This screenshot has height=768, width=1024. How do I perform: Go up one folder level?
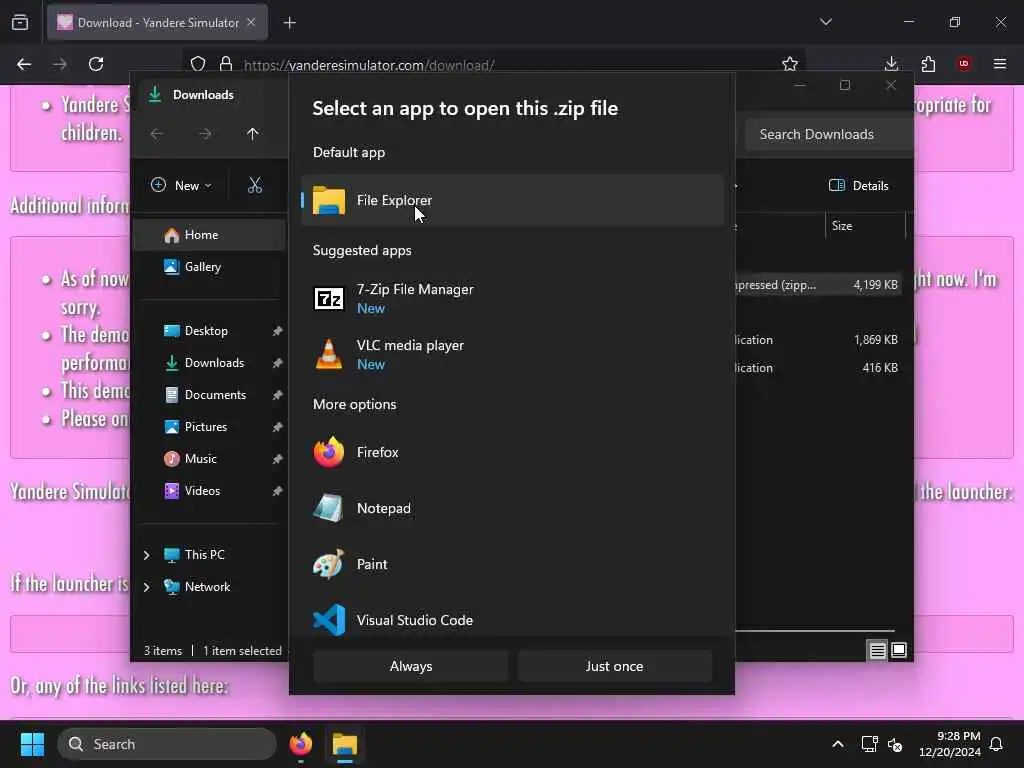253,134
